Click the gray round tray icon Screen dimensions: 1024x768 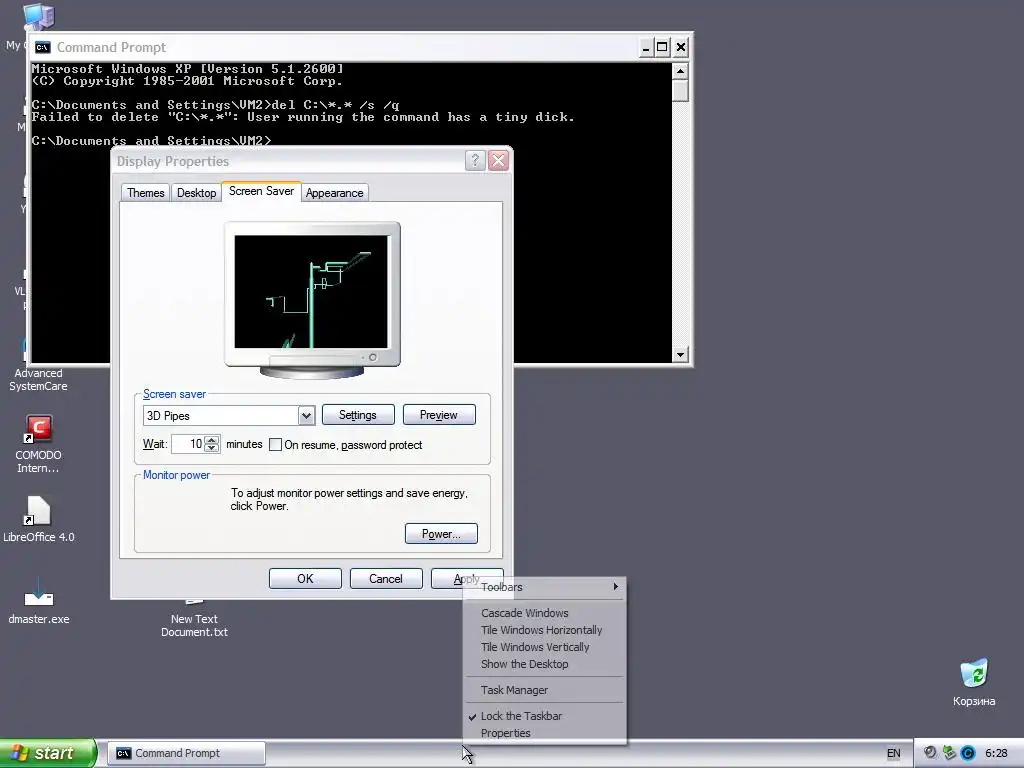pos(930,753)
